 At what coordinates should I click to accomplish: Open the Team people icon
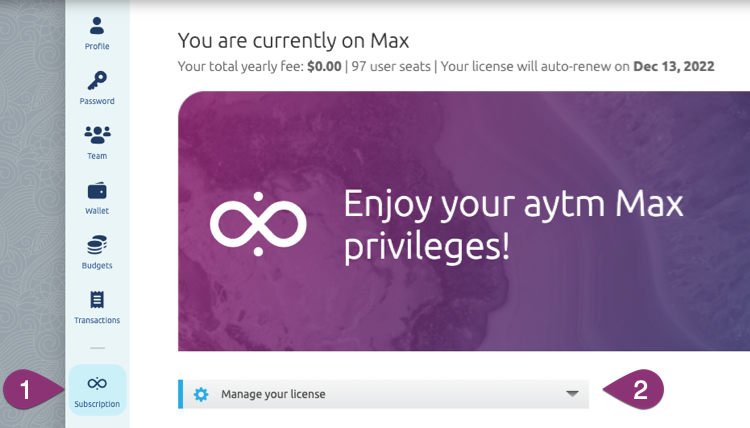[x=97, y=135]
